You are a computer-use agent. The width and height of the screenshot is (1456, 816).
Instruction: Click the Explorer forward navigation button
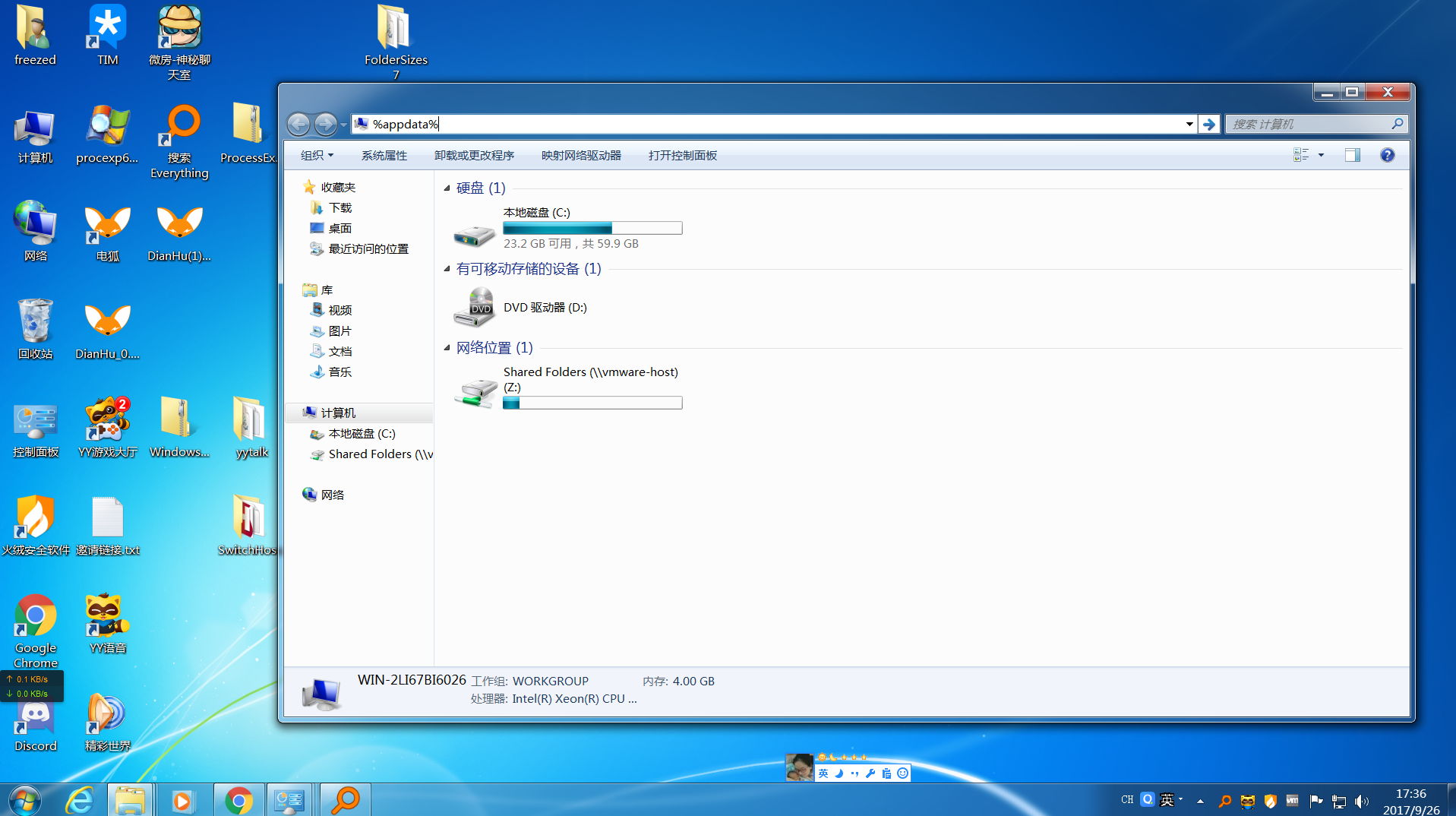click(325, 123)
